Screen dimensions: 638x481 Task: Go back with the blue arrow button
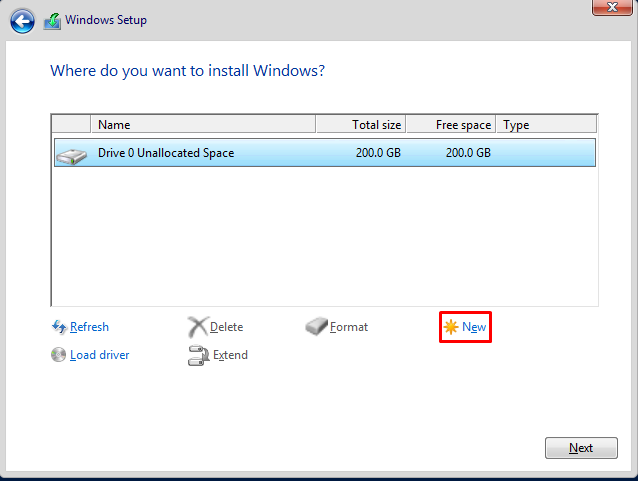click(x=22, y=21)
